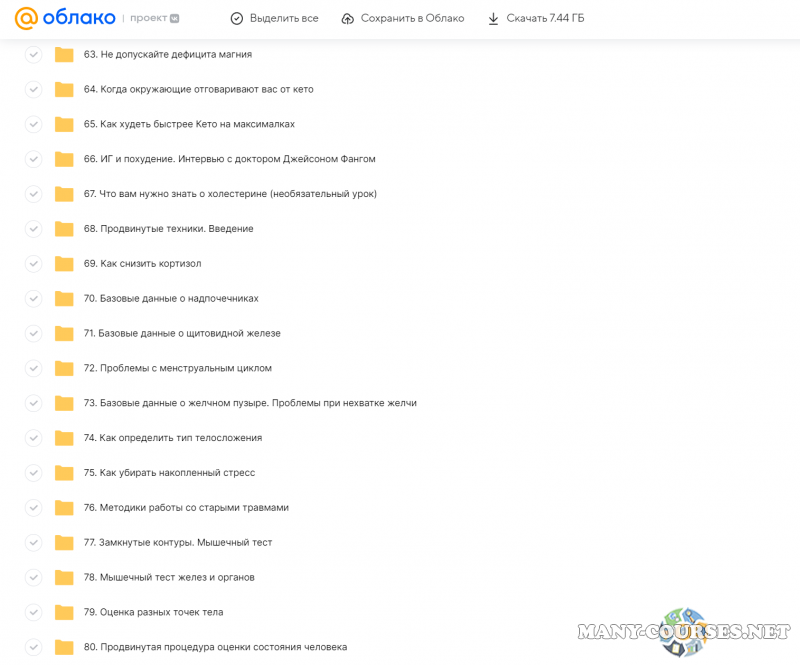The image size is (800, 665).
Task: Select checkbox beside 68. Продвинутые техники. Введение
Action: pos(33,229)
